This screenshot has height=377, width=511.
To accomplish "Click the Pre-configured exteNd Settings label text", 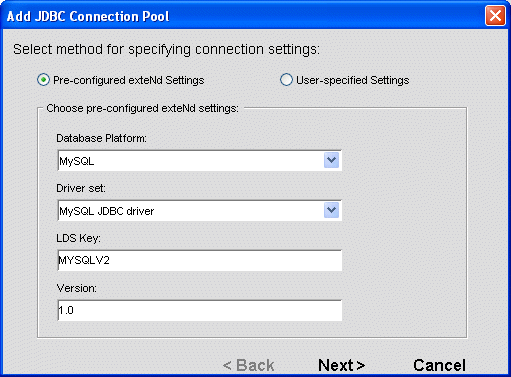I will tap(129, 80).
